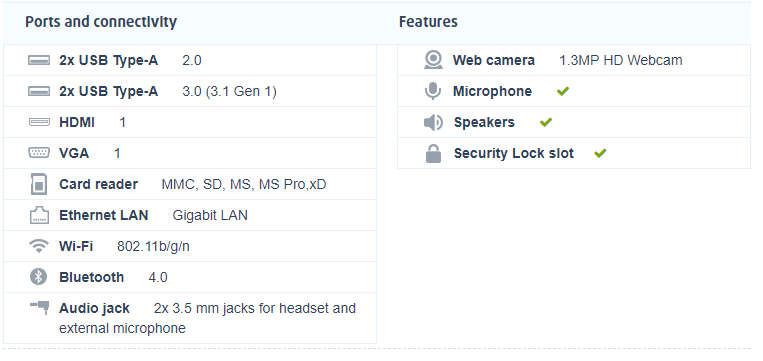Select the Bluetooth icon

tap(39, 277)
